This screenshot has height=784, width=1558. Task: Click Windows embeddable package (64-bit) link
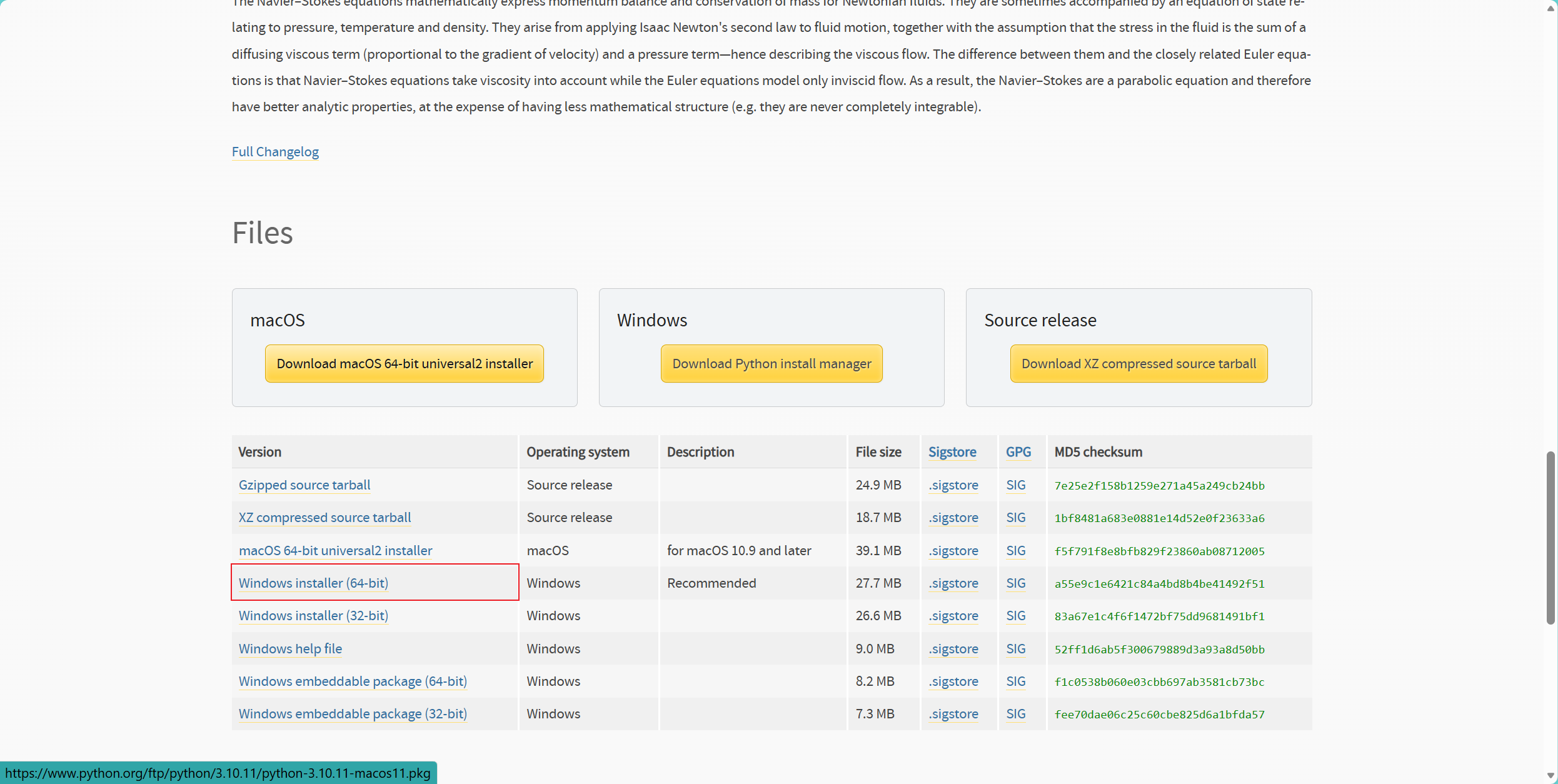[x=353, y=681]
